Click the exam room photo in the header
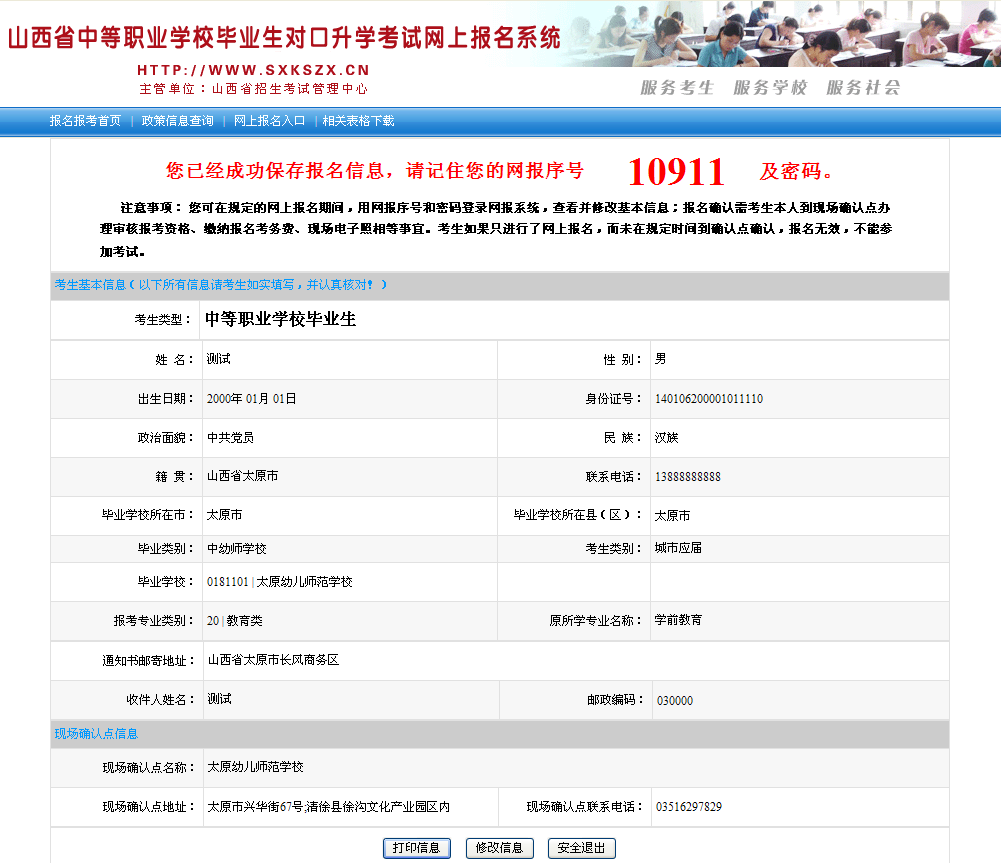The height and width of the screenshot is (863, 1001). point(800,33)
